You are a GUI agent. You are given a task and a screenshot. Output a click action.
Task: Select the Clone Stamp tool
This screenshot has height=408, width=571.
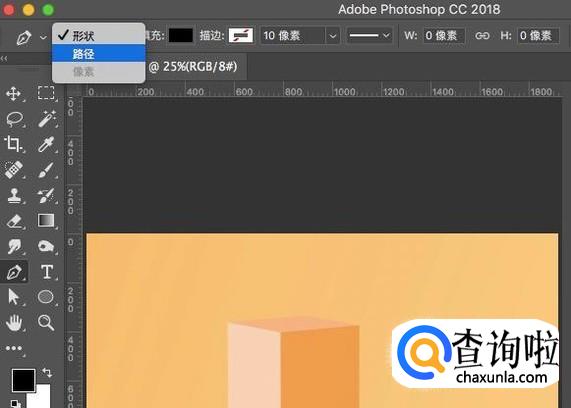pyautogui.click(x=14, y=196)
